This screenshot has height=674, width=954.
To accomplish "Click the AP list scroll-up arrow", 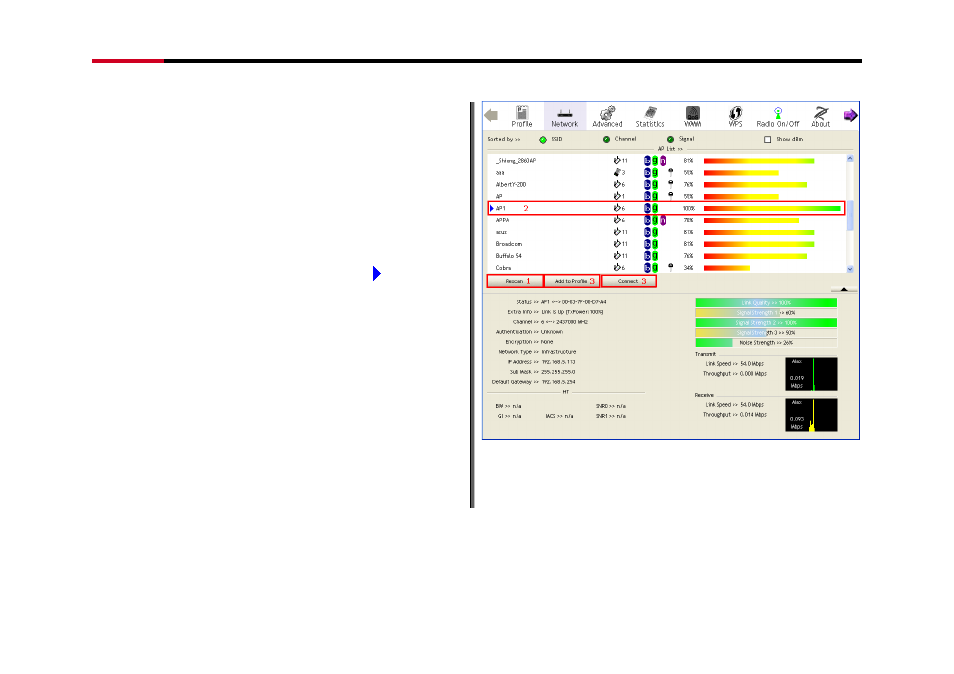I will pyautogui.click(x=850, y=158).
